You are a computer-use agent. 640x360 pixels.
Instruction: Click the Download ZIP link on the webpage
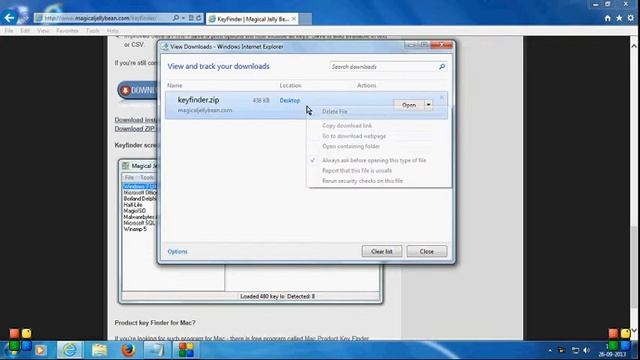click(135, 129)
